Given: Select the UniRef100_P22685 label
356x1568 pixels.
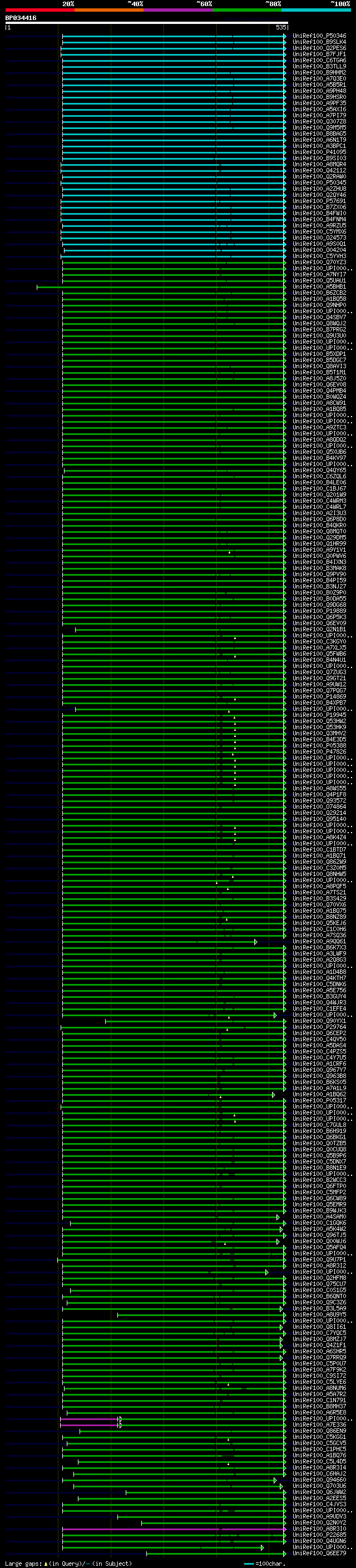Looking at the screenshot, I should pyautogui.click(x=319, y=1535).
